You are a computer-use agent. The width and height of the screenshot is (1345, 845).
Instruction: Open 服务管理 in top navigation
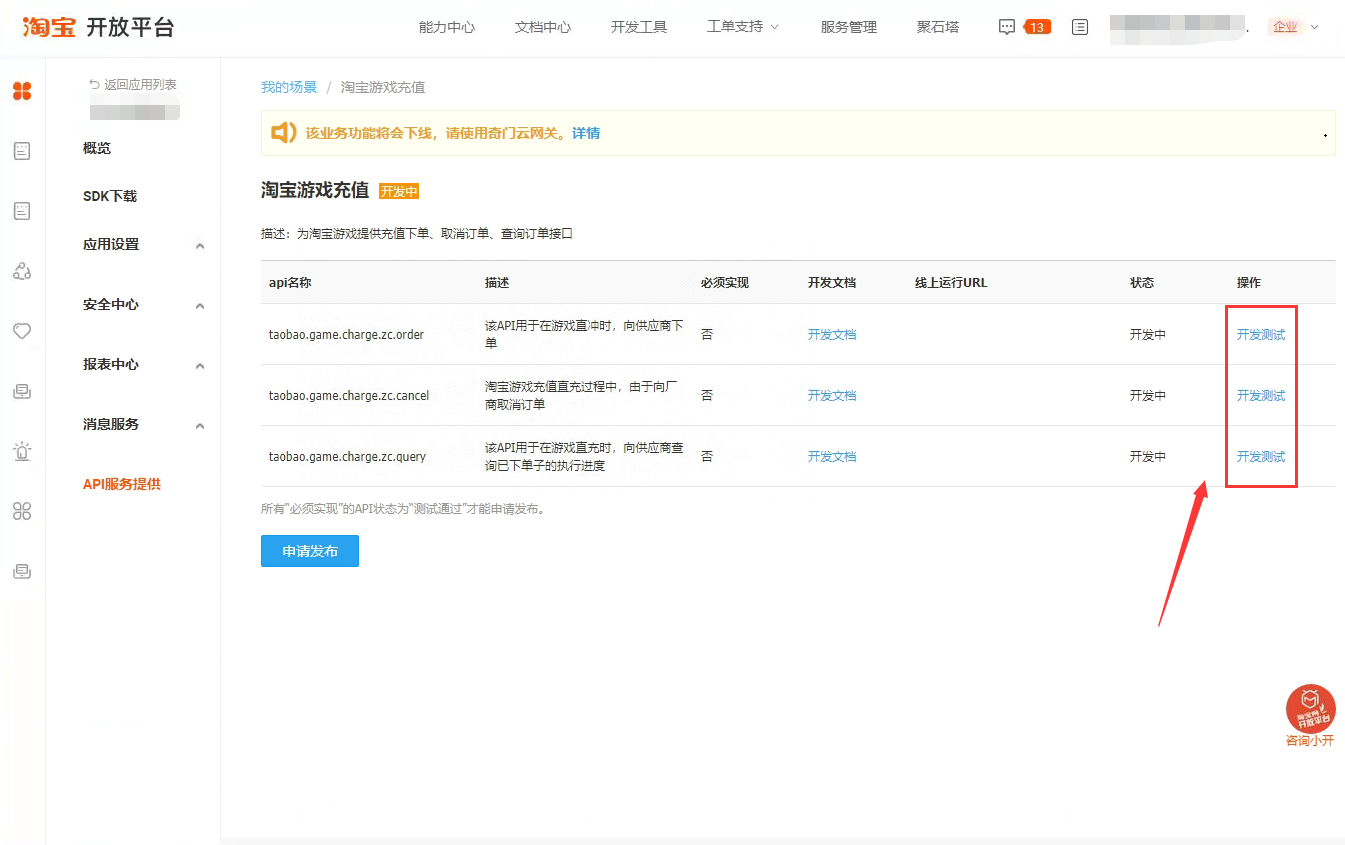click(849, 27)
